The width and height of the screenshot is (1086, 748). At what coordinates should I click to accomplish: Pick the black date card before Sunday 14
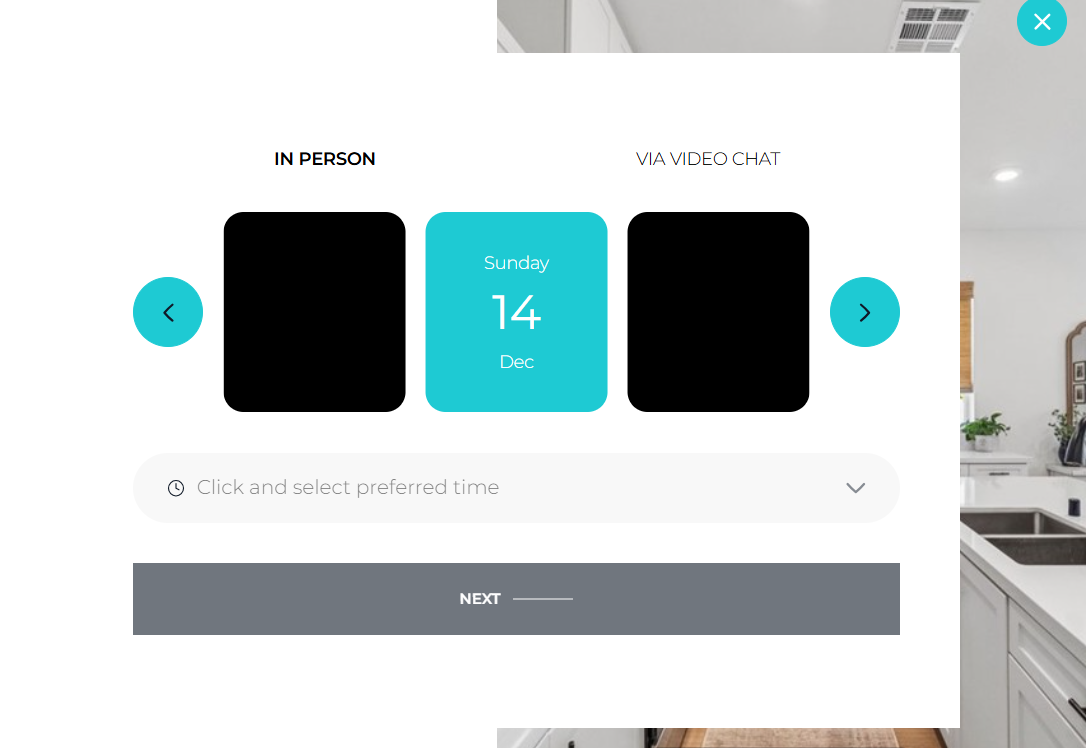coord(314,312)
